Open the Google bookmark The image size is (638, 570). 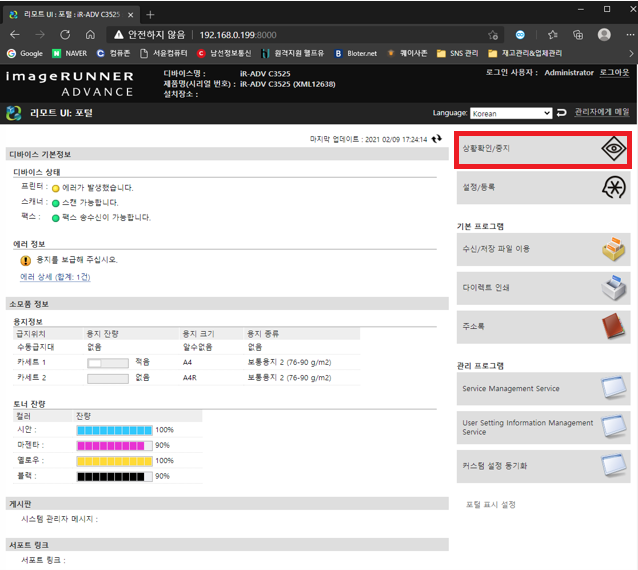(x=25, y=53)
